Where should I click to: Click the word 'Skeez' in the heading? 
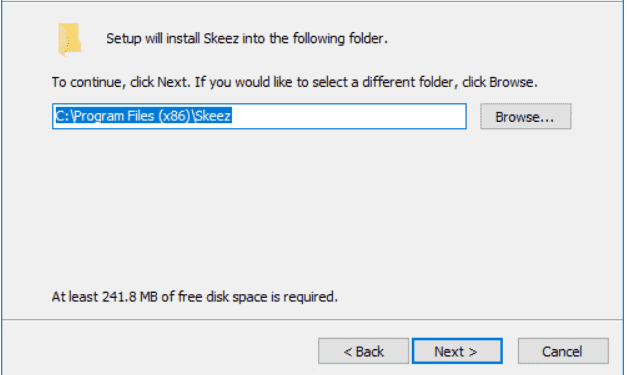click(x=221, y=39)
